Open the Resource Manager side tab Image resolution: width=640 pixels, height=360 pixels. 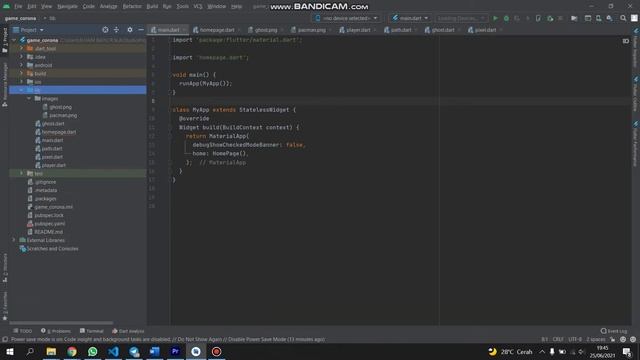tap(5, 85)
